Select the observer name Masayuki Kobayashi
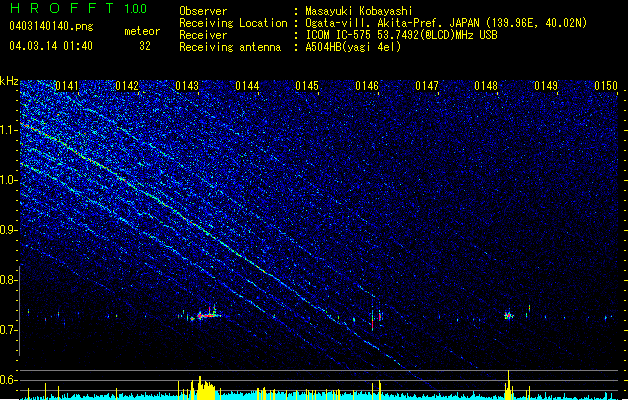The width and height of the screenshot is (629, 400). [359, 11]
